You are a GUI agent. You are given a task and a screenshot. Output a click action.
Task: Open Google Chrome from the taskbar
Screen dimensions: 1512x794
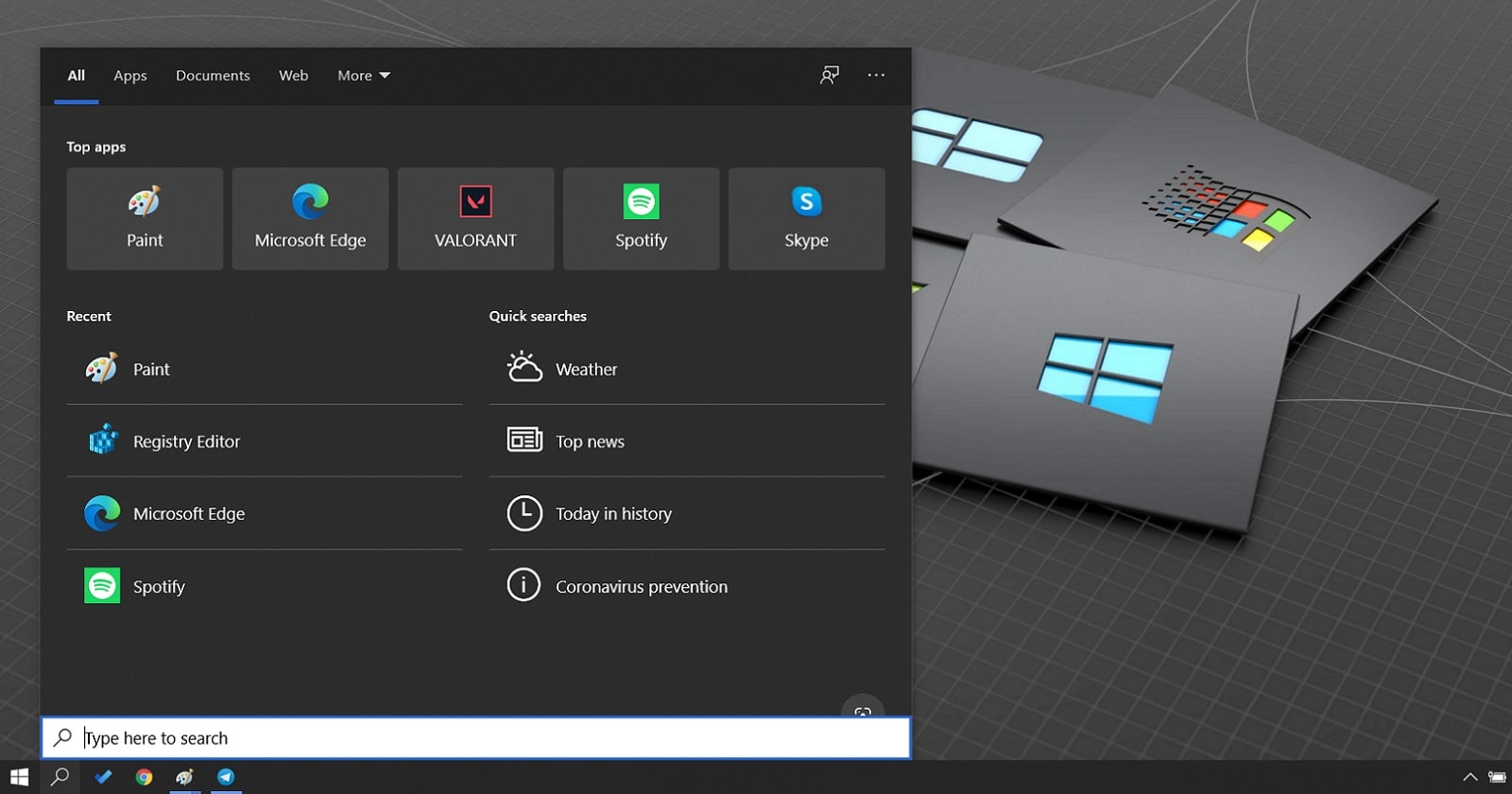point(144,777)
